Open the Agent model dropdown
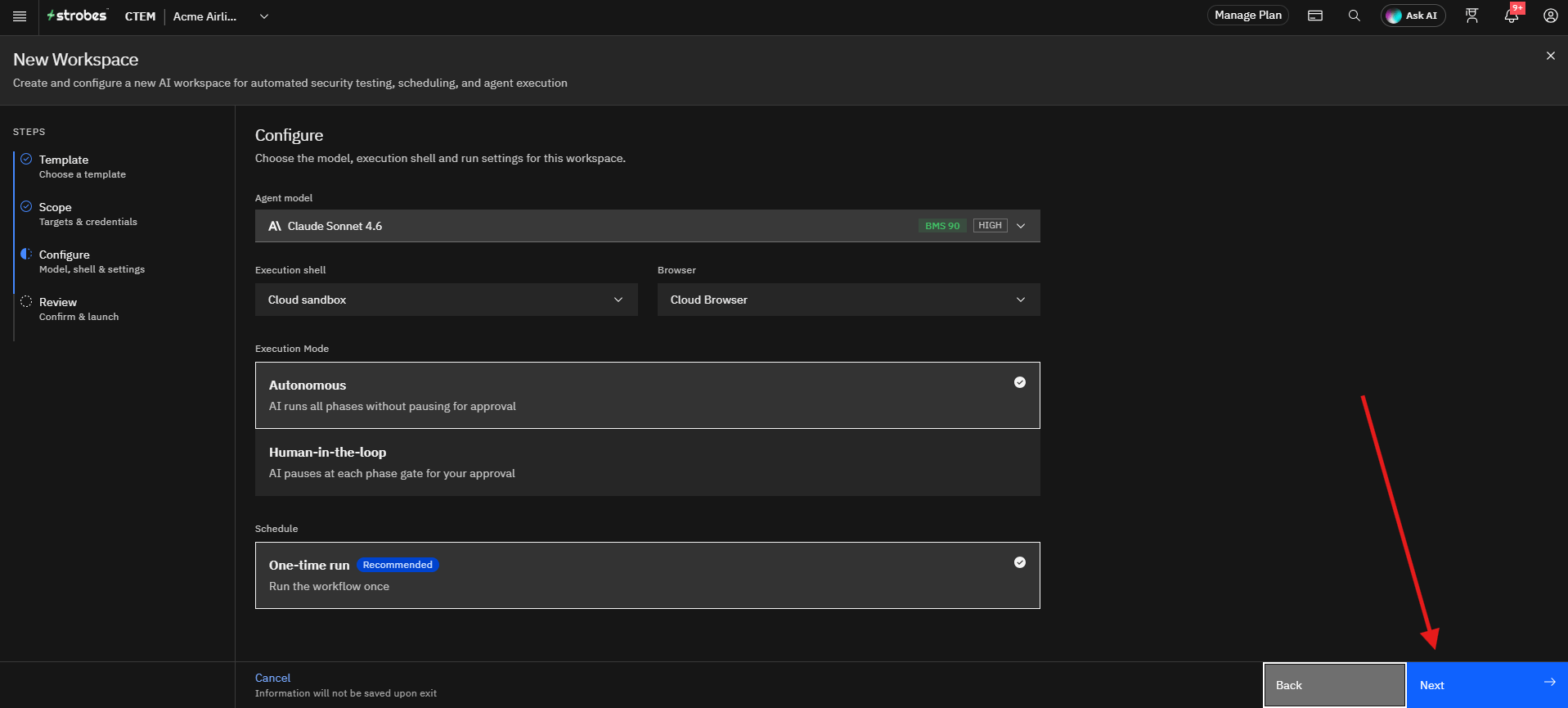1568x708 pixels. point(648,226)
